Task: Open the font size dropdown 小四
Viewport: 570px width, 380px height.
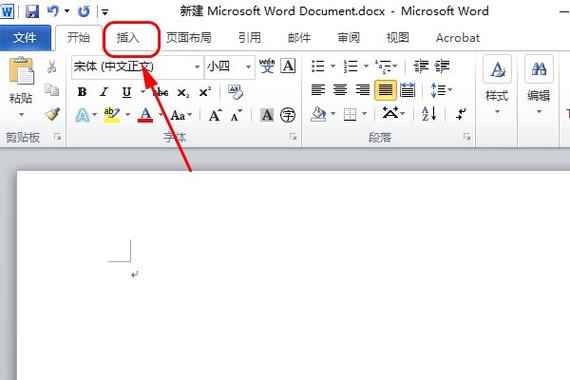Action: 249,67
